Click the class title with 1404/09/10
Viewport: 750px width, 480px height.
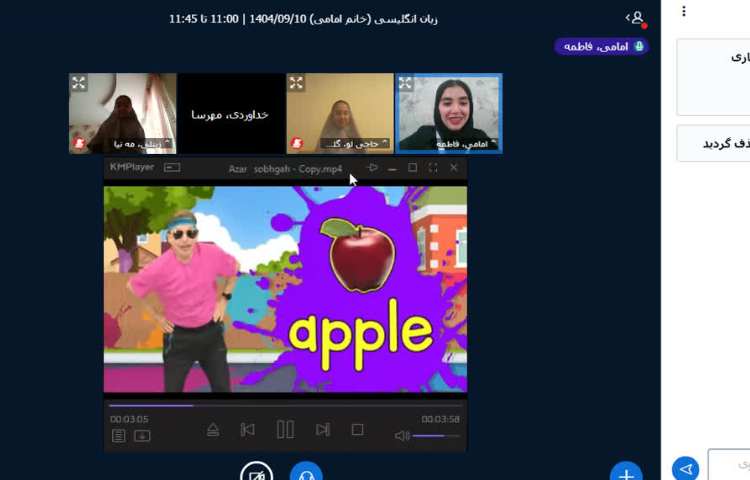pos(303,19)
